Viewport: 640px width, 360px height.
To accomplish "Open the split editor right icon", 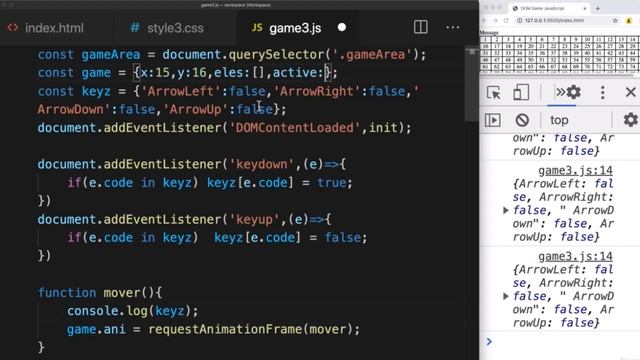I will coord(420,27).
